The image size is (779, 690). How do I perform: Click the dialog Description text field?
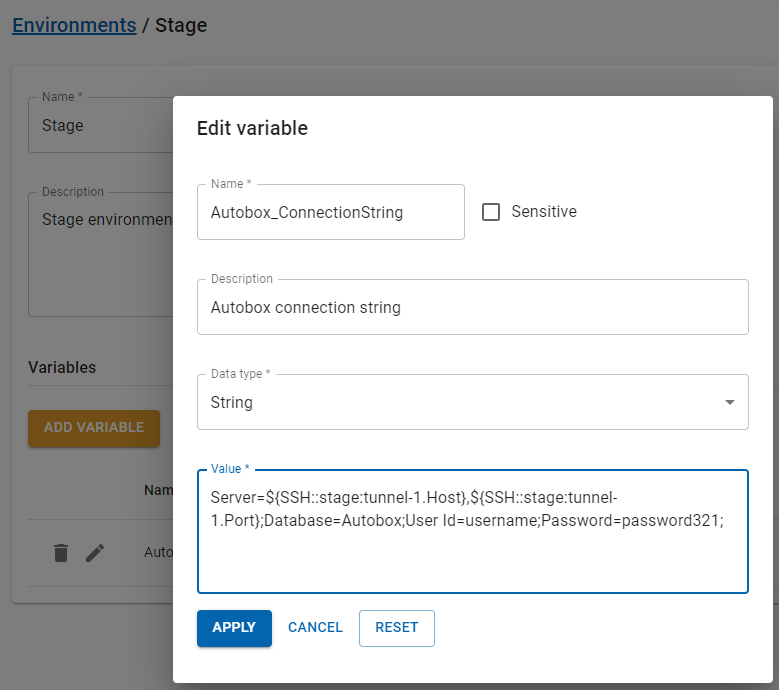[472, 308]
